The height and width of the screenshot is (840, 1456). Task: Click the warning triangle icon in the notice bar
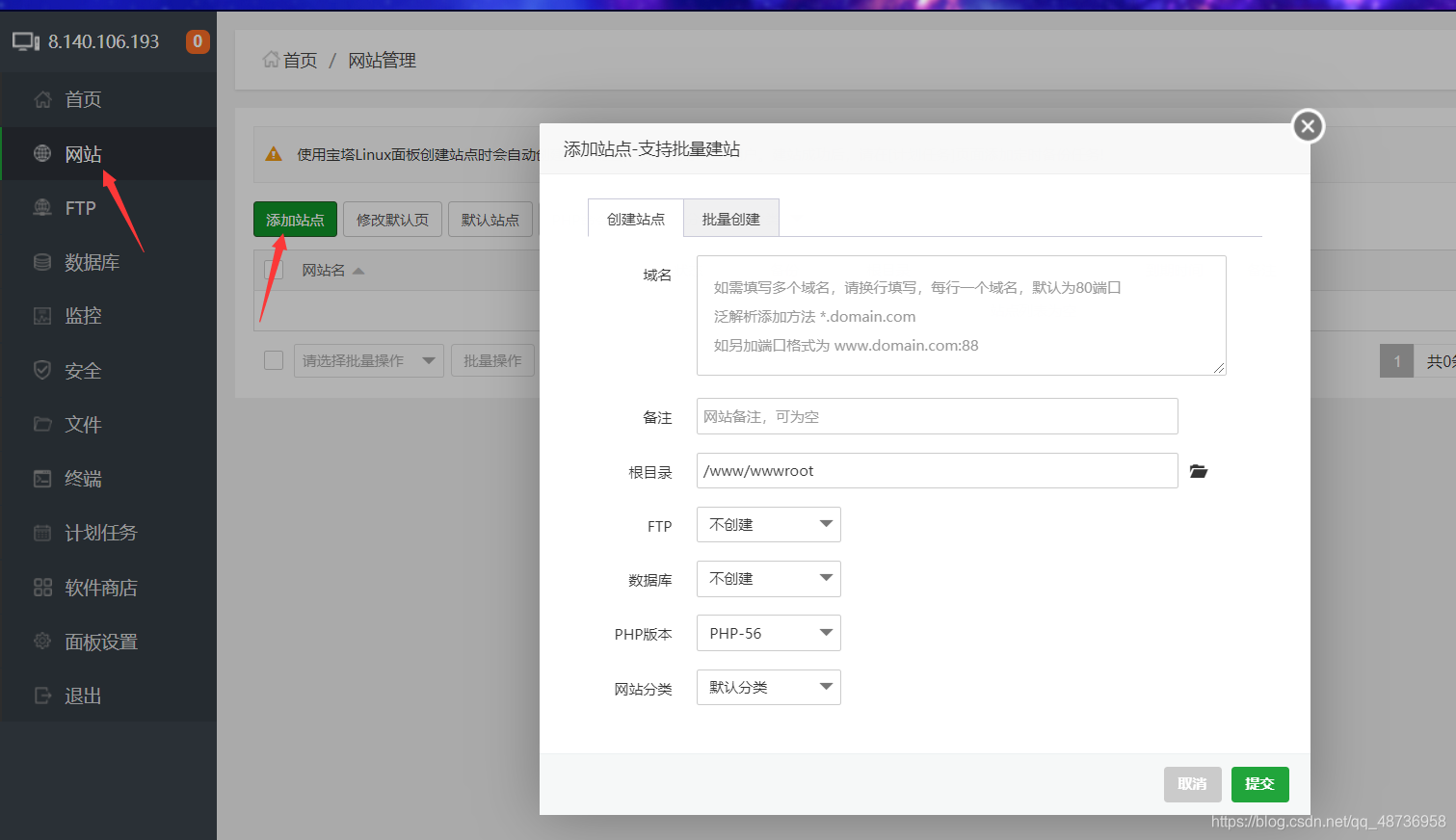[x=274, y=154]
